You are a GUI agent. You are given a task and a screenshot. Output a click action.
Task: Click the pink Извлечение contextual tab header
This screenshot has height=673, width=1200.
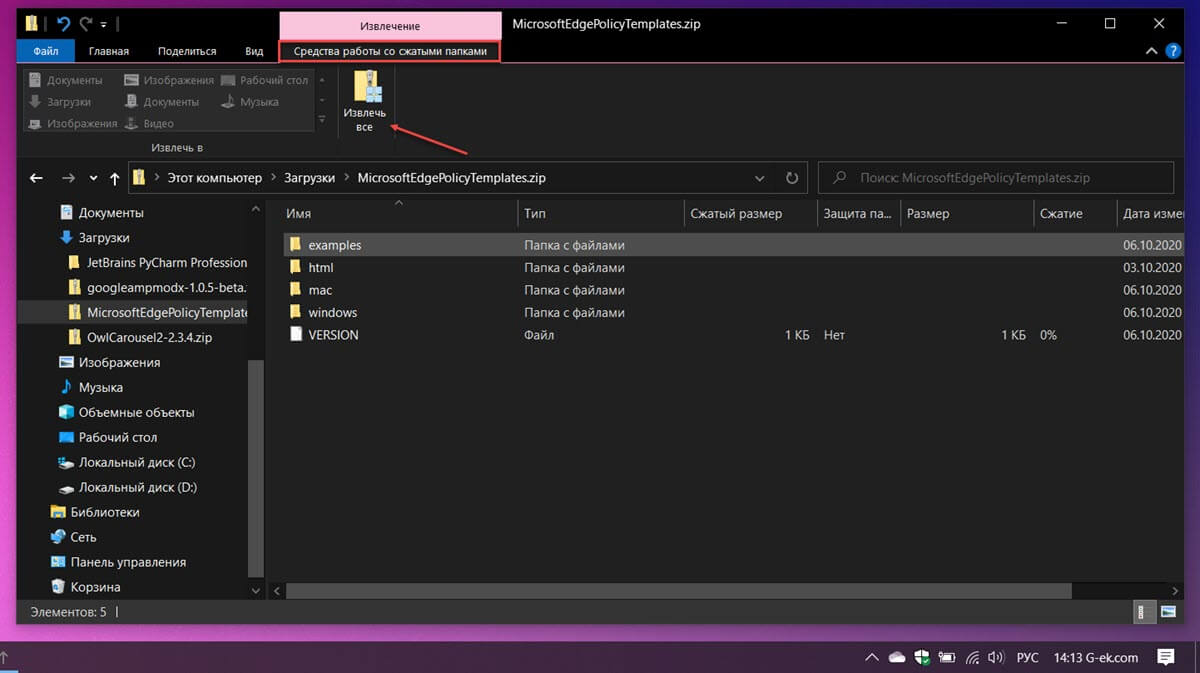pos(390,25)
